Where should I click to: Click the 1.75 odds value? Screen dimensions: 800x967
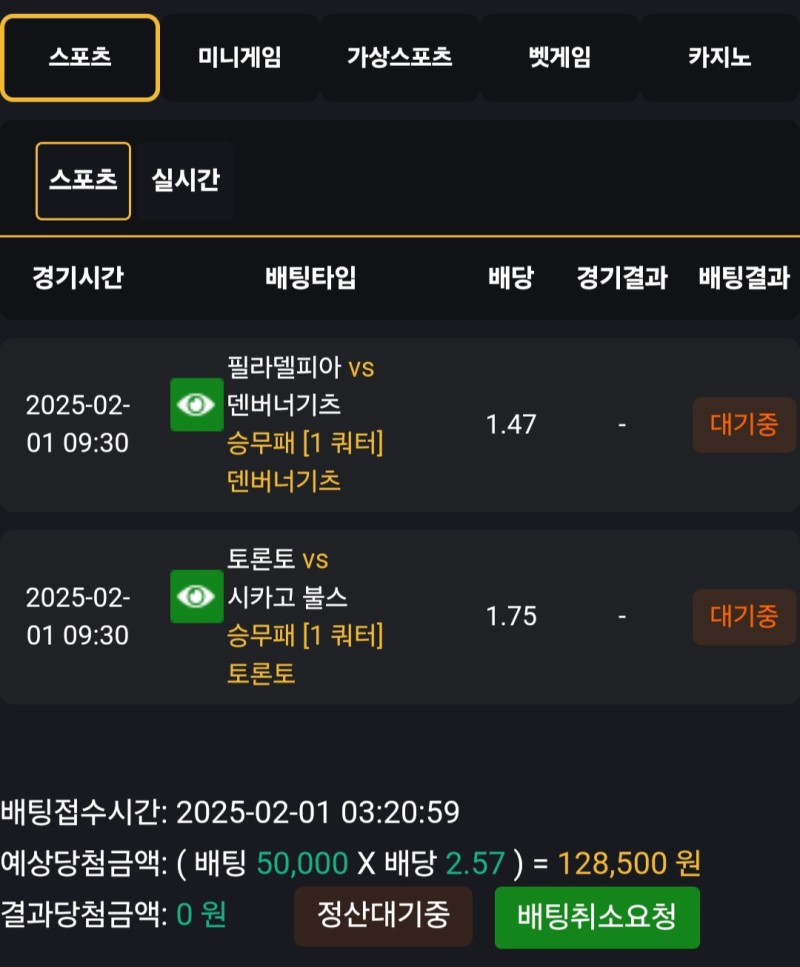[511, 617]
